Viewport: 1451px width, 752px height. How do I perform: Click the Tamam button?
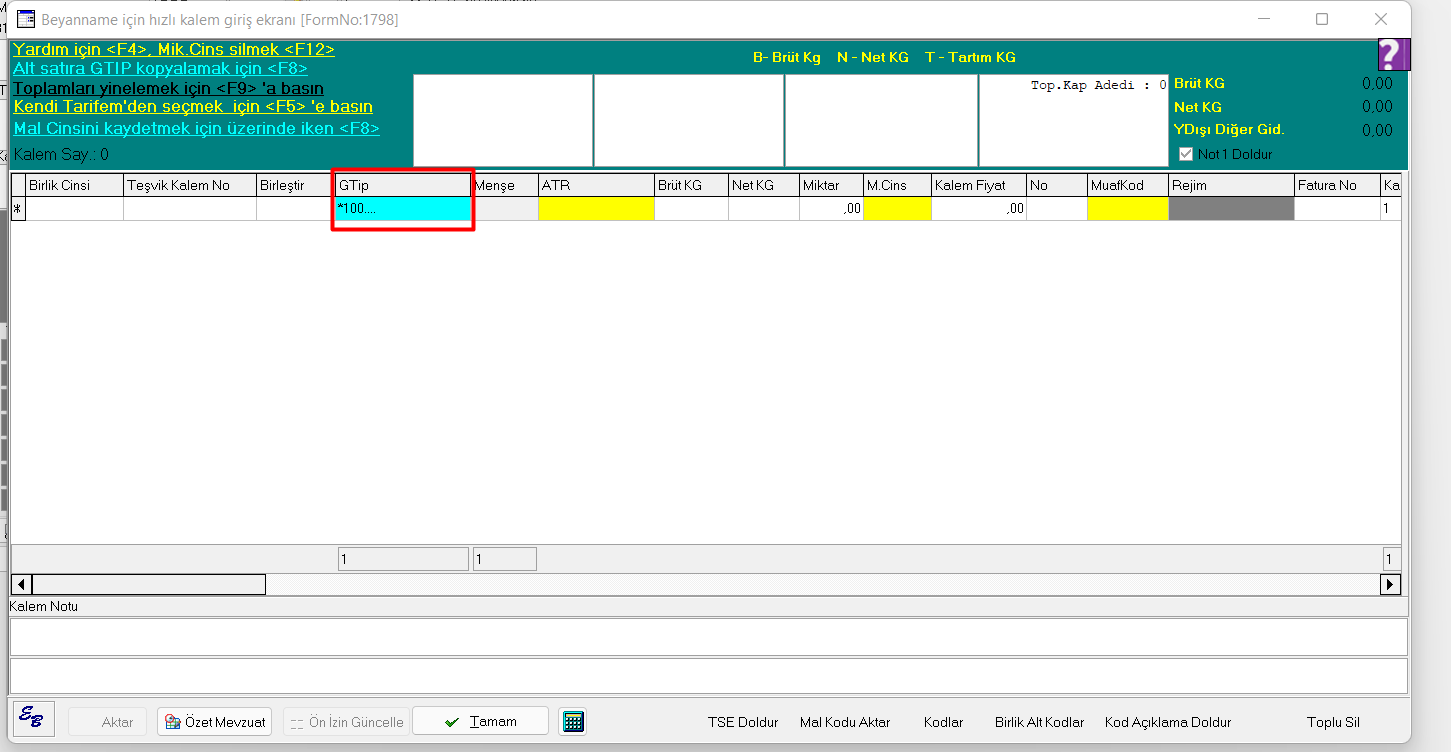[481, 721]
